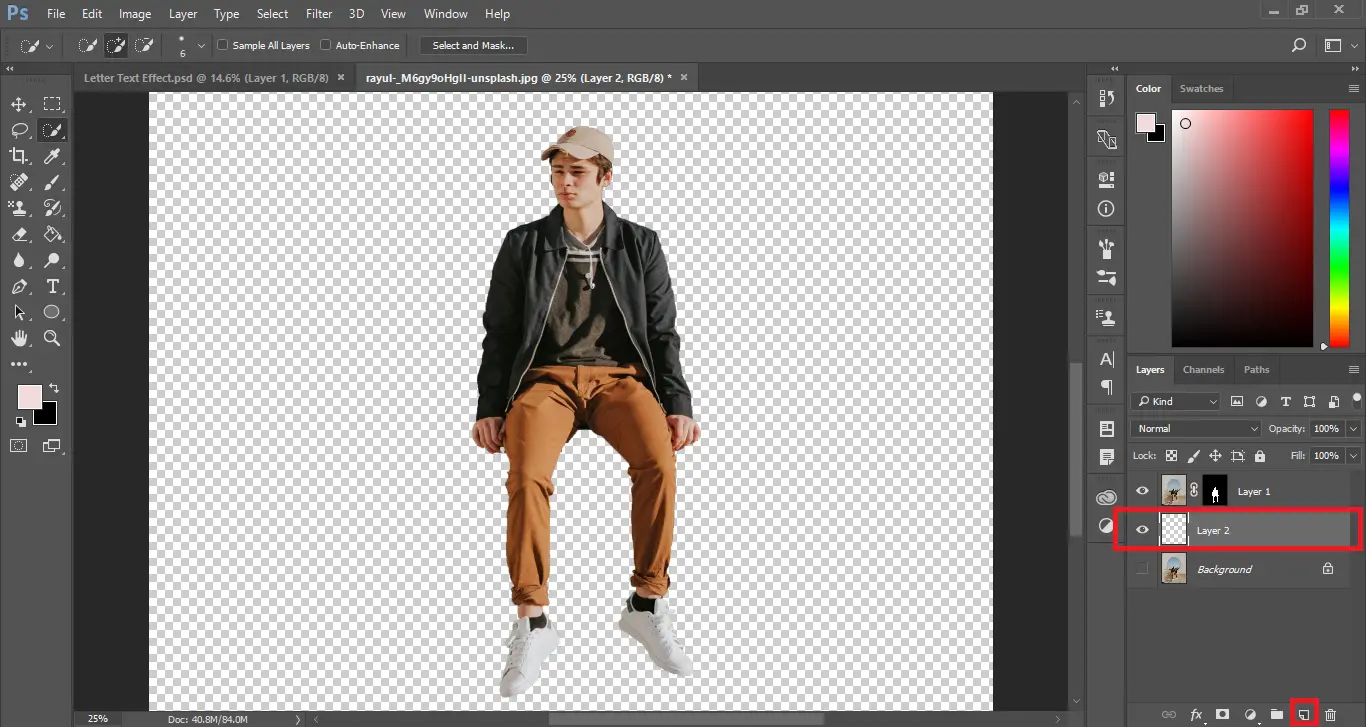Open the Kind filter dropdown

point(1175,400)
